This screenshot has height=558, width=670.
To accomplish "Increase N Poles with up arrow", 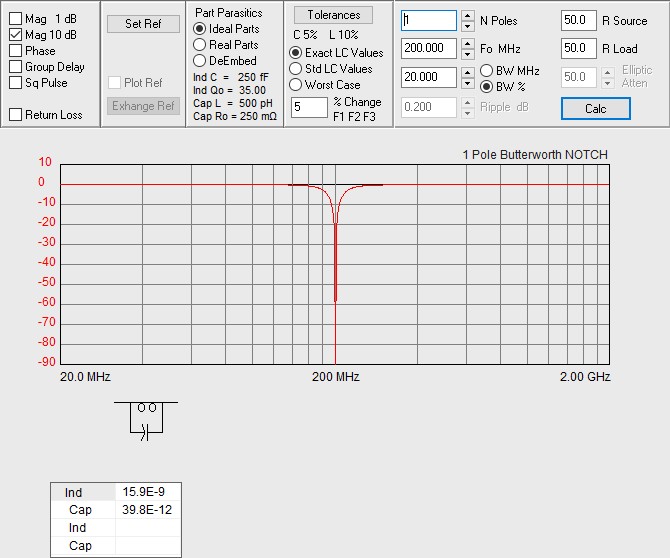I will click(x=468, y=15).
